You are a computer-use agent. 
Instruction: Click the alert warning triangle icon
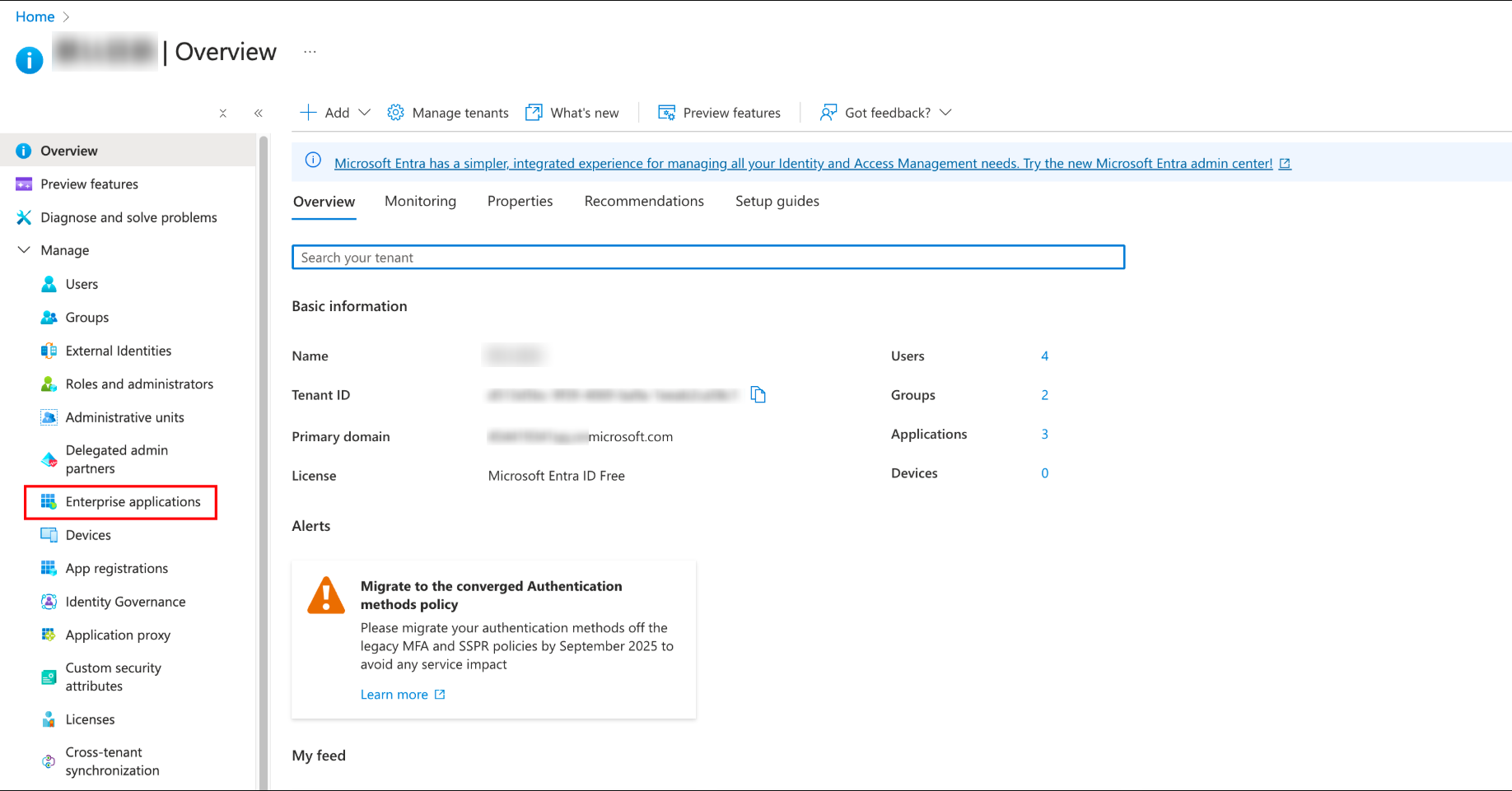326,596
